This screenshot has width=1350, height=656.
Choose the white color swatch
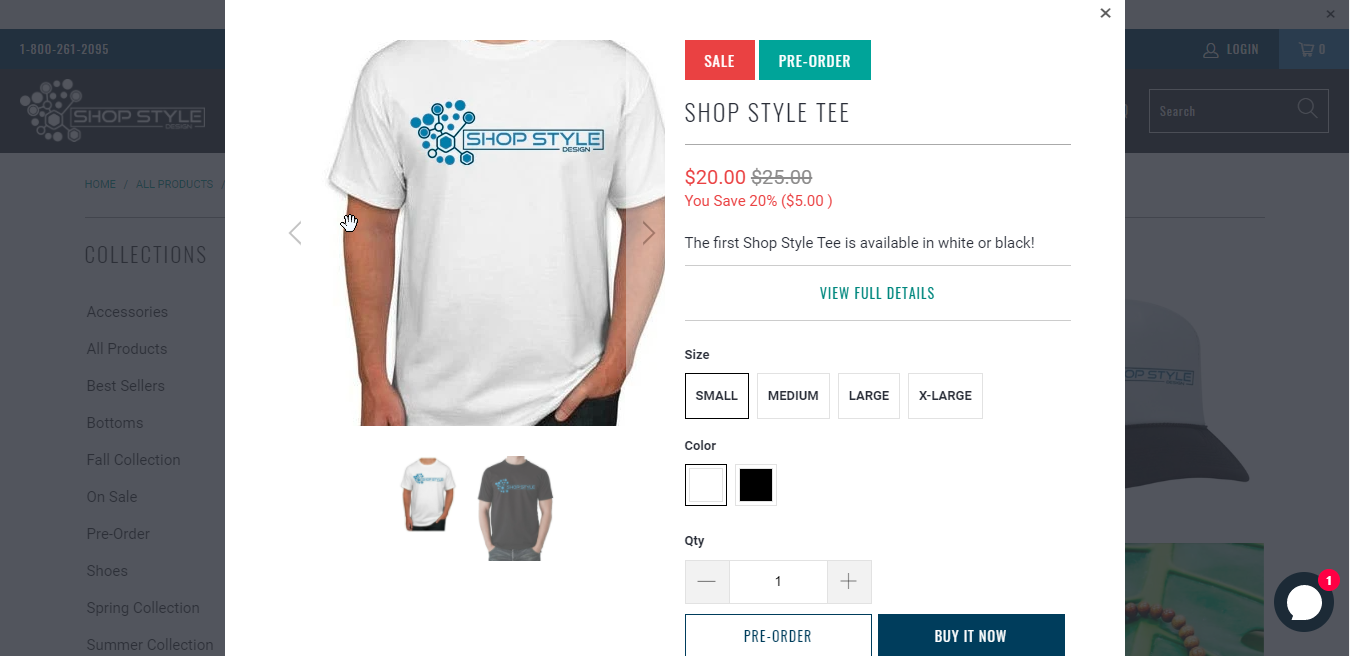point(706,485)
